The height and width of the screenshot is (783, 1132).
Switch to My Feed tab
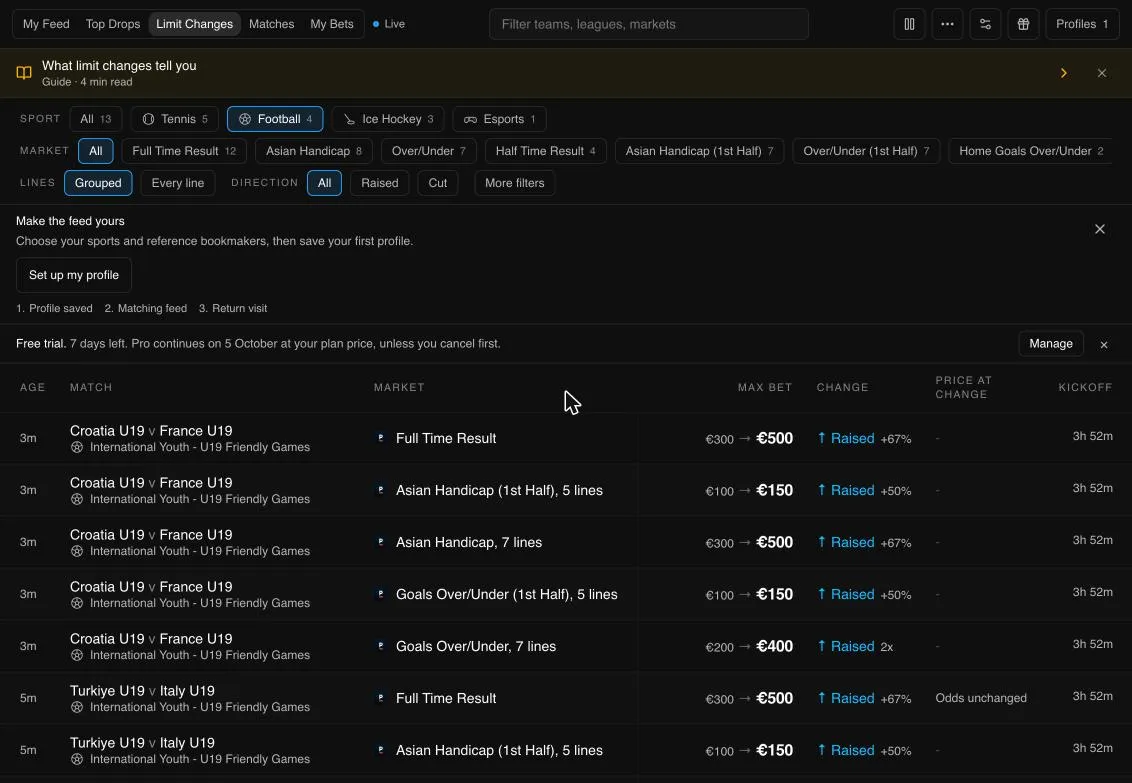(x=46, y=24)
